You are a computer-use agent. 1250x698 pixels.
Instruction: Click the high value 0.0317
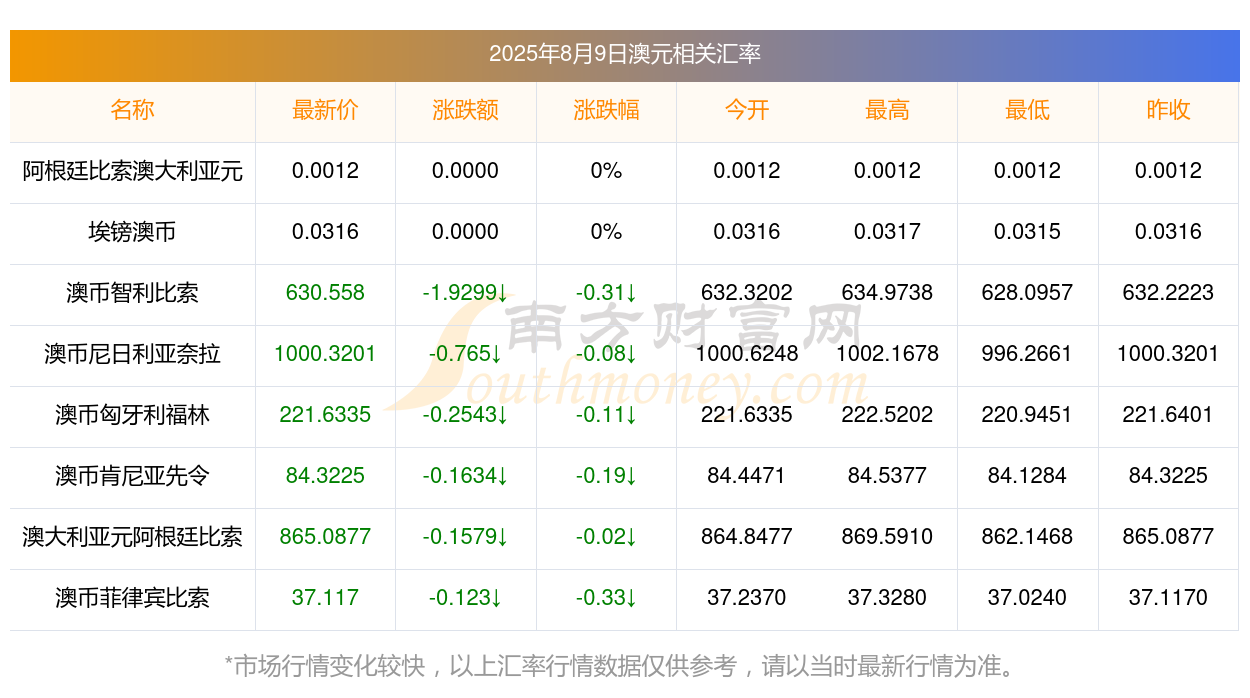[887, 232]
